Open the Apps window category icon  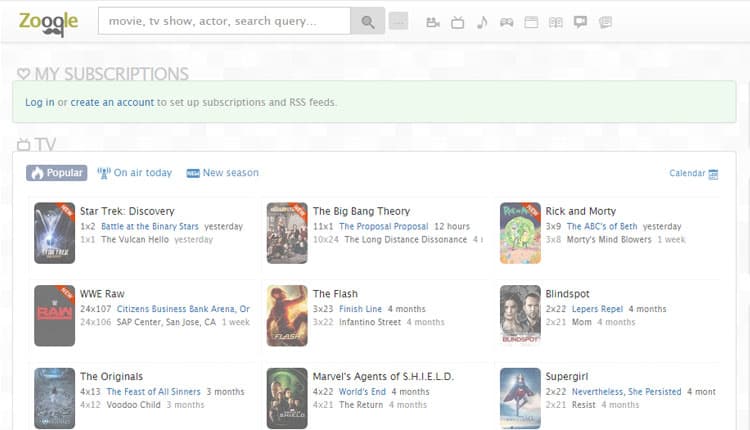tap(531, 22)
